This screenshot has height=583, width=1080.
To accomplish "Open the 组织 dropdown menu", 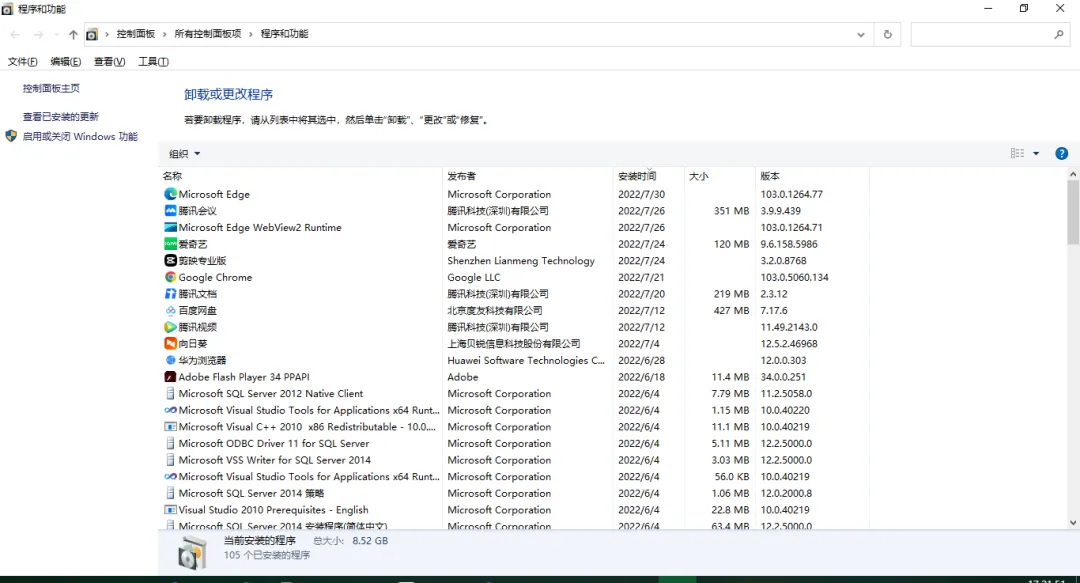I will coord(184,153).
